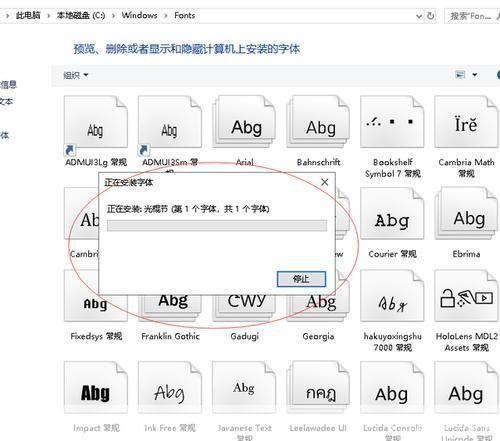
Task: Click the Franklin Gothic font label
Action: [170, 336]
